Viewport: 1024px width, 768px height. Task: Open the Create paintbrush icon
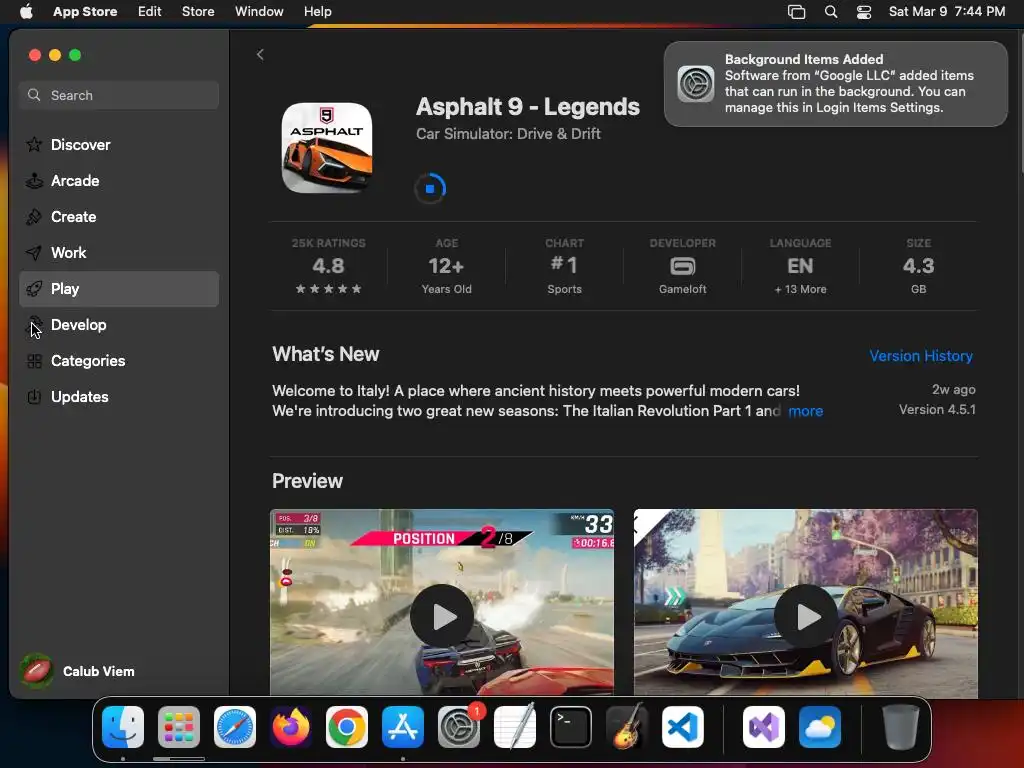[x=34, y=217]
